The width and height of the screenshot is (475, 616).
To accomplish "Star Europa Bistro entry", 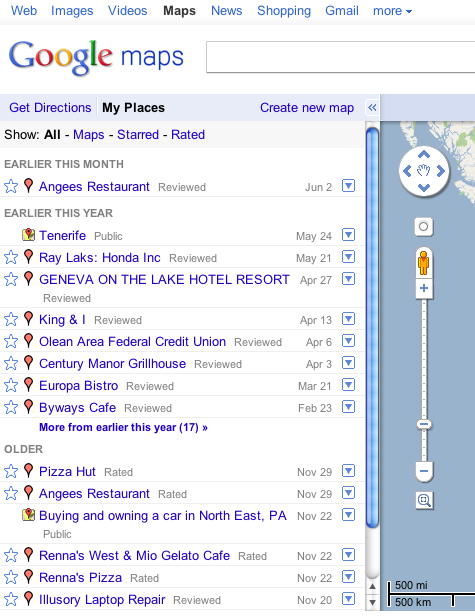I will coord(11,385).
